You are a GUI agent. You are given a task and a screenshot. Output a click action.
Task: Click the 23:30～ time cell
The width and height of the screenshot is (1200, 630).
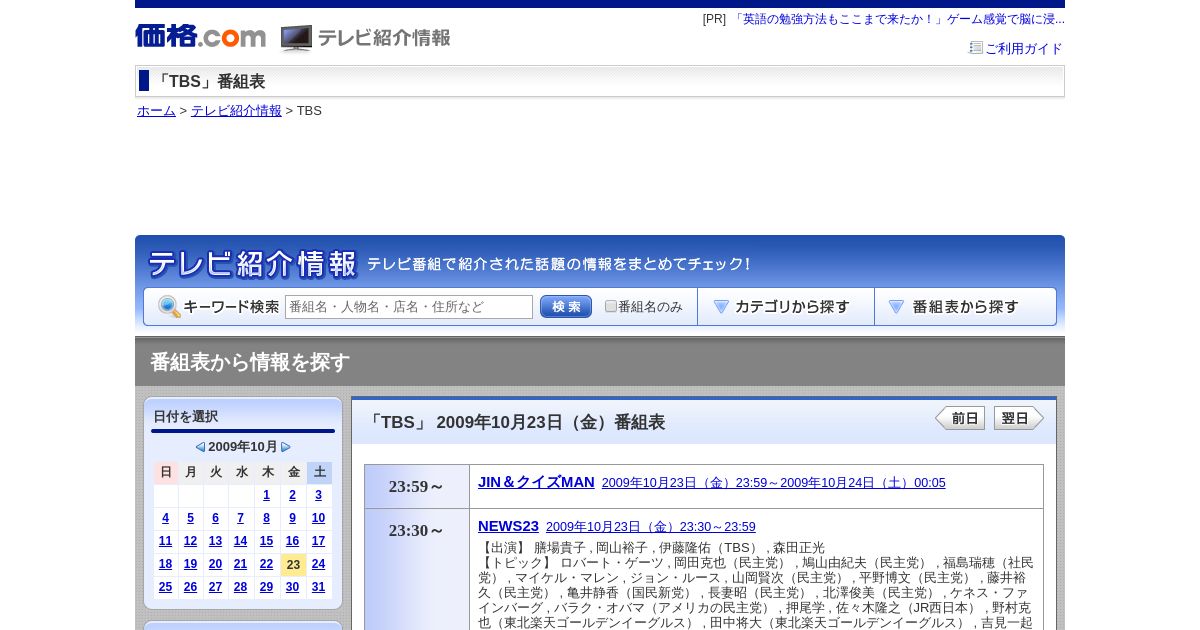click(417, 569)
